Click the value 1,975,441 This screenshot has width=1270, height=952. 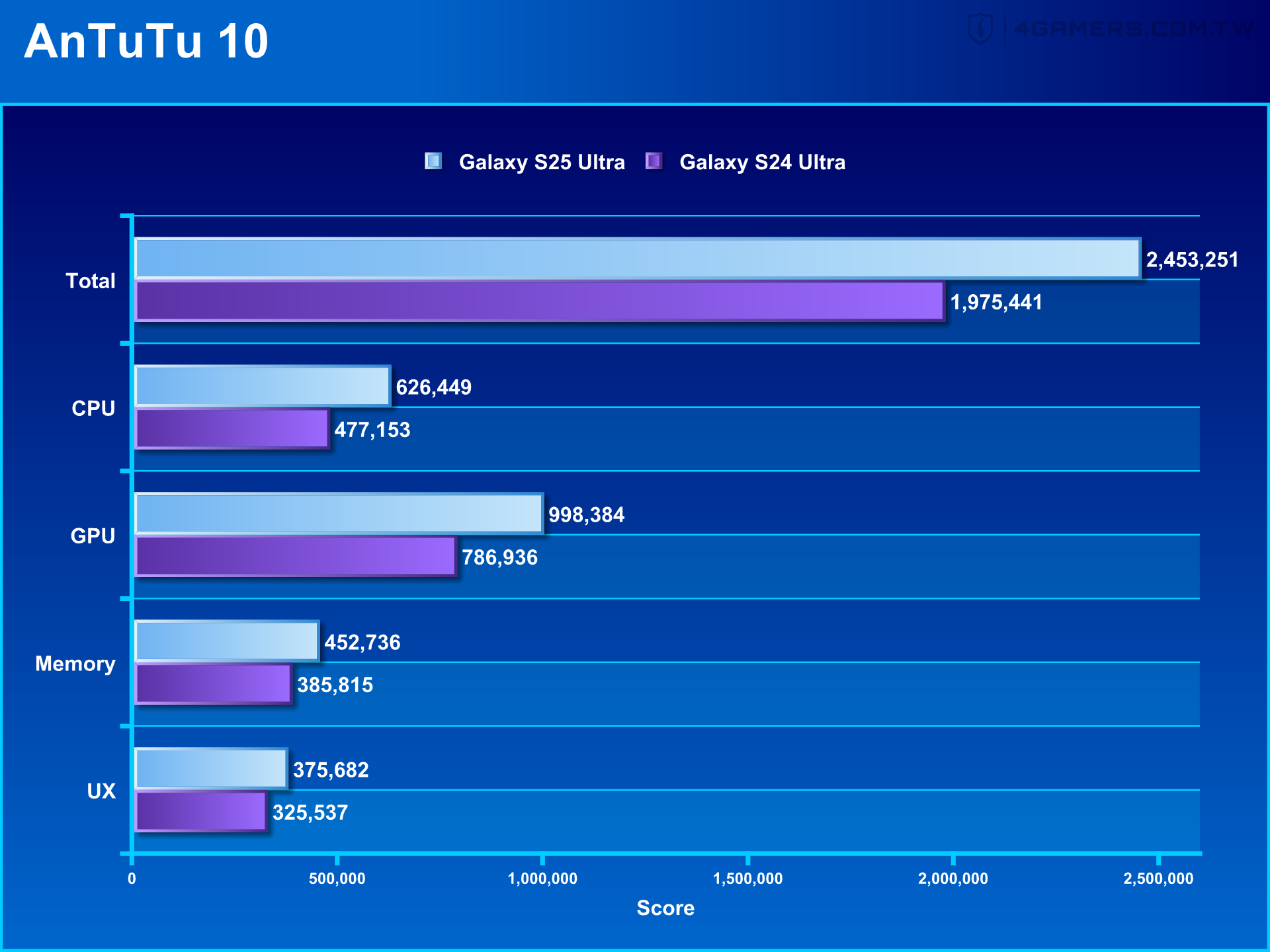[x=996, y=303]
